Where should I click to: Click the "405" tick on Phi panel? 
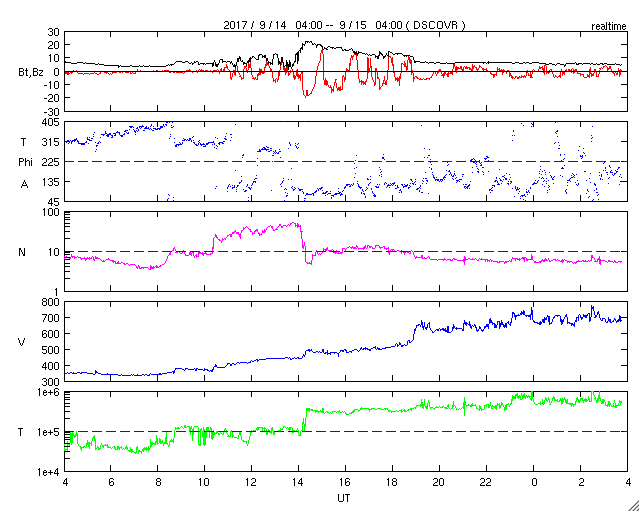click(51, 122)
